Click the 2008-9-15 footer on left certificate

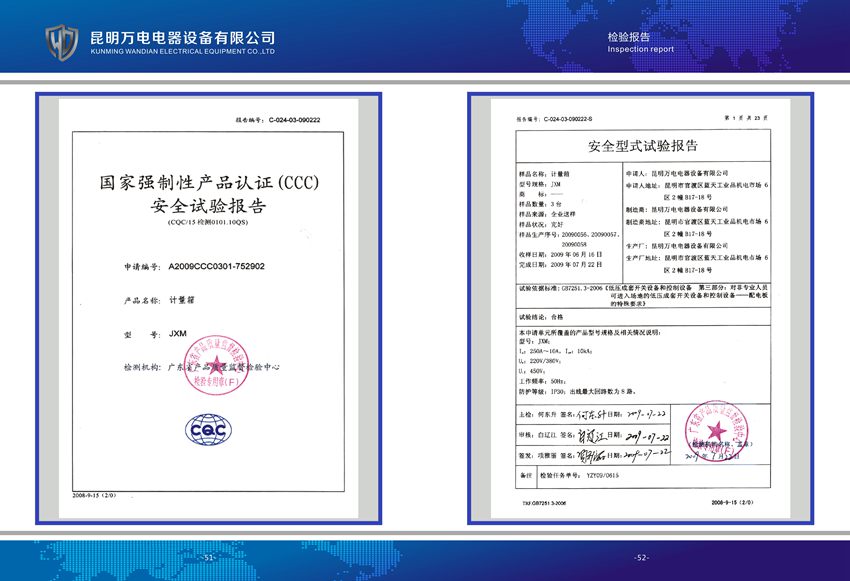tap(96, 495)
